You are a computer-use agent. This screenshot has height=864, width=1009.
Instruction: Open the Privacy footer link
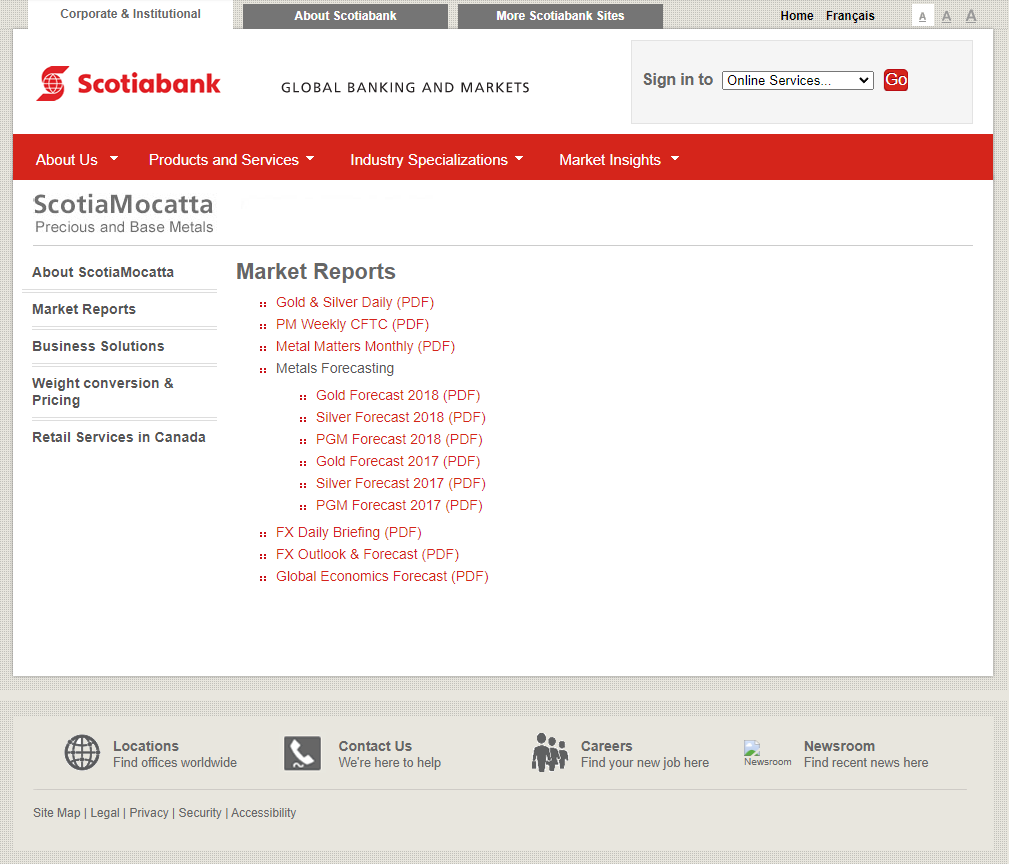click(x=149, y=813)
